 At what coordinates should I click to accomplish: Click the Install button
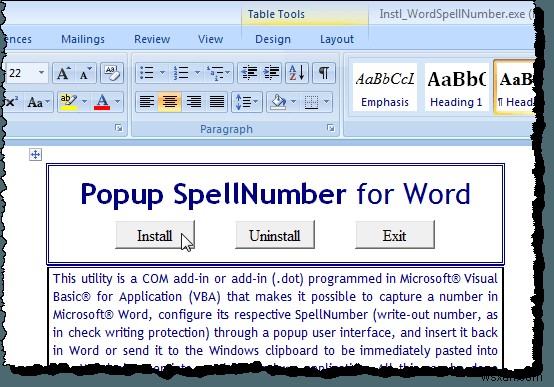pyautogui.click(x=155, y=235)
